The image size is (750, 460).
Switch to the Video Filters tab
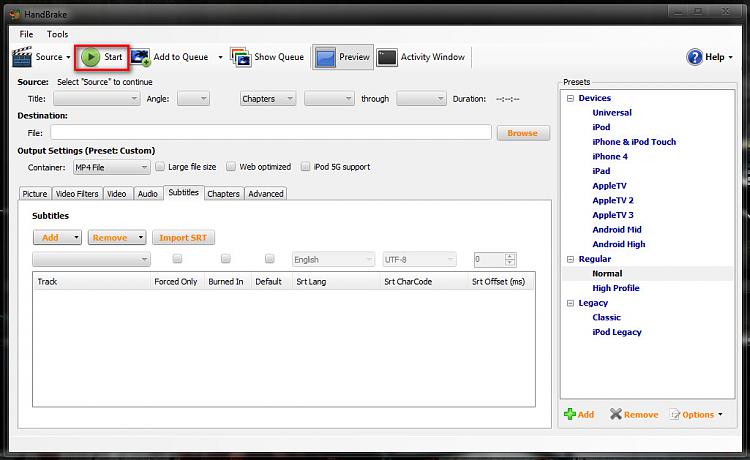[77, 194]
